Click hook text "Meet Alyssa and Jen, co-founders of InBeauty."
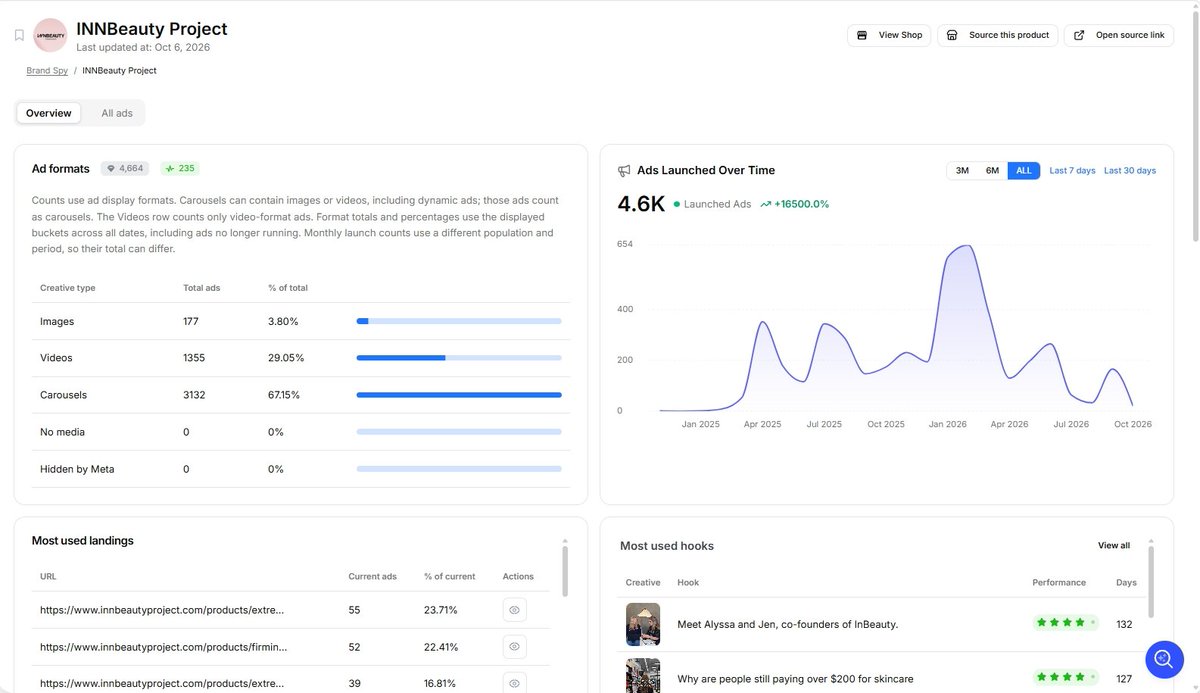 coord(788,624)
